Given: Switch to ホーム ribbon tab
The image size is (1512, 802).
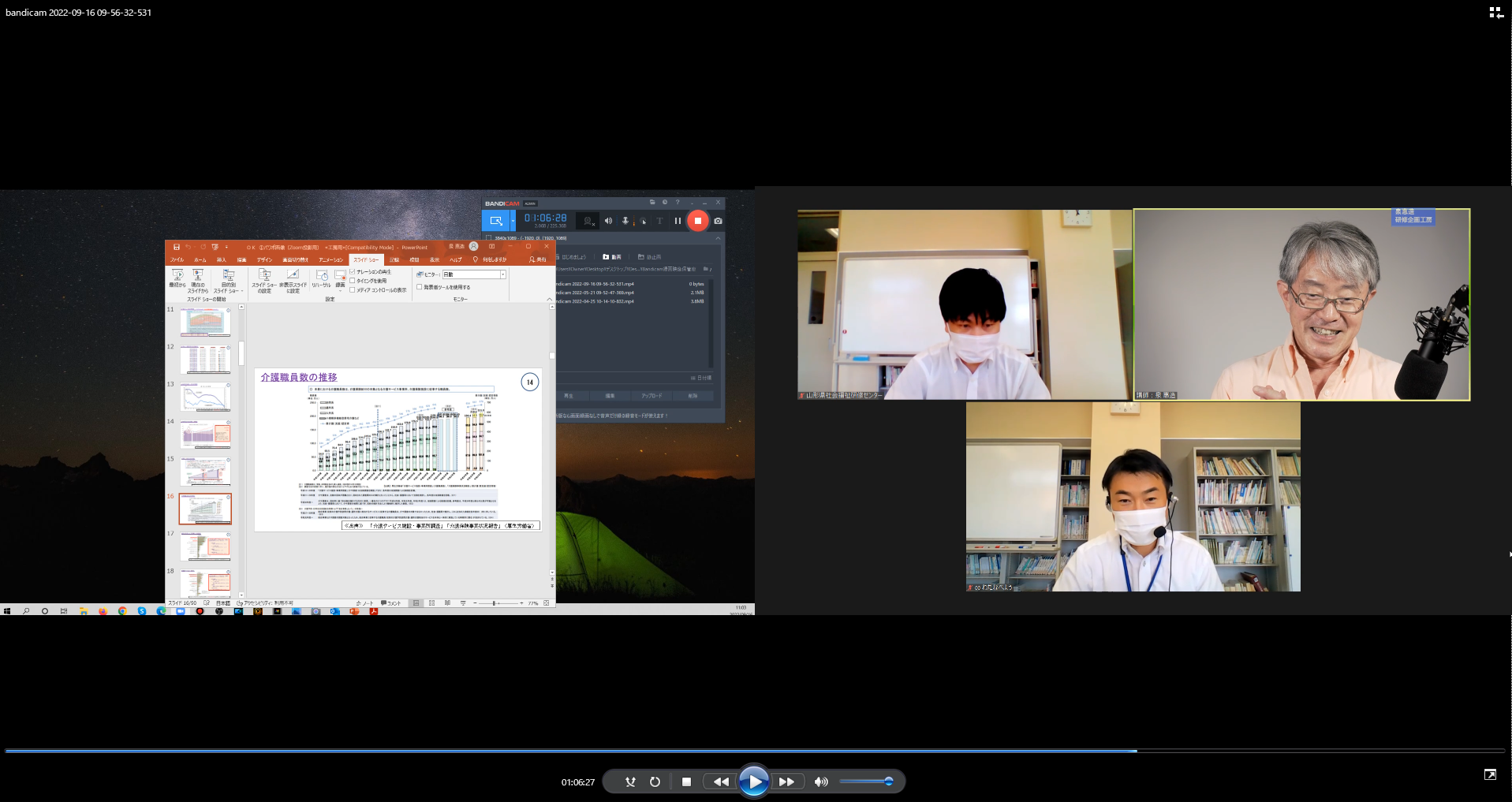Looking at the screenshot, I should pos(200,259).
